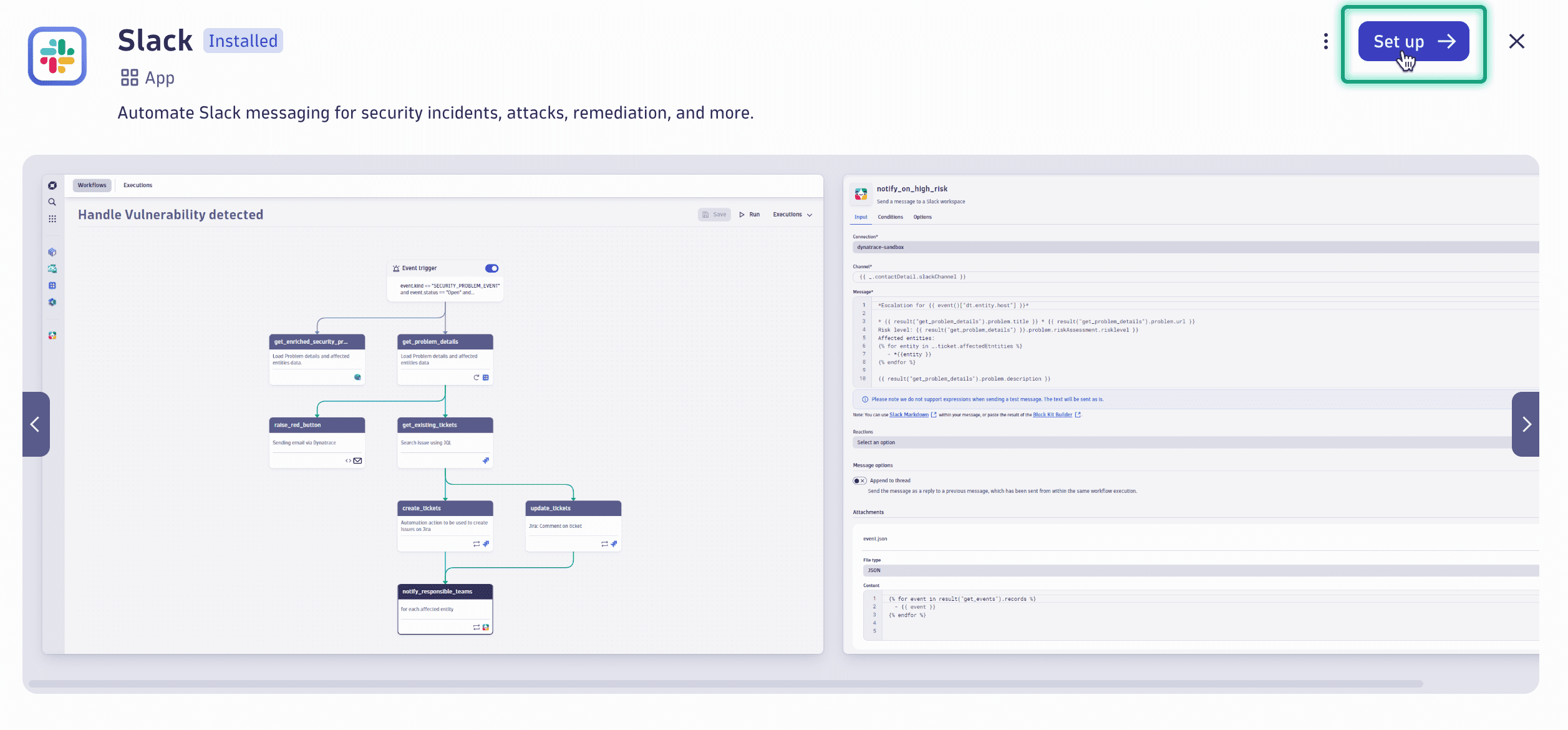Screen dimensions: 1568x730
Task: Toggle the Append to thread switch
Action: tap(859, 480)
